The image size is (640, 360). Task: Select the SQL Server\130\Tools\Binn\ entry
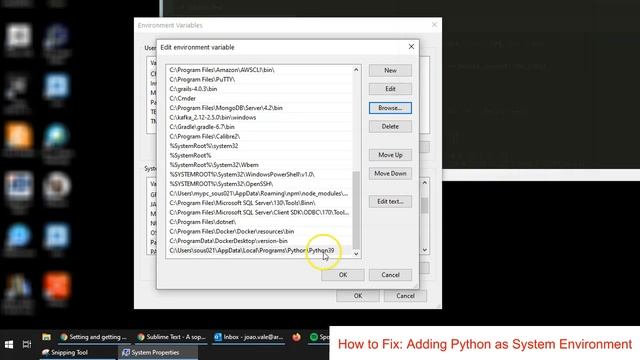[260, 203]
